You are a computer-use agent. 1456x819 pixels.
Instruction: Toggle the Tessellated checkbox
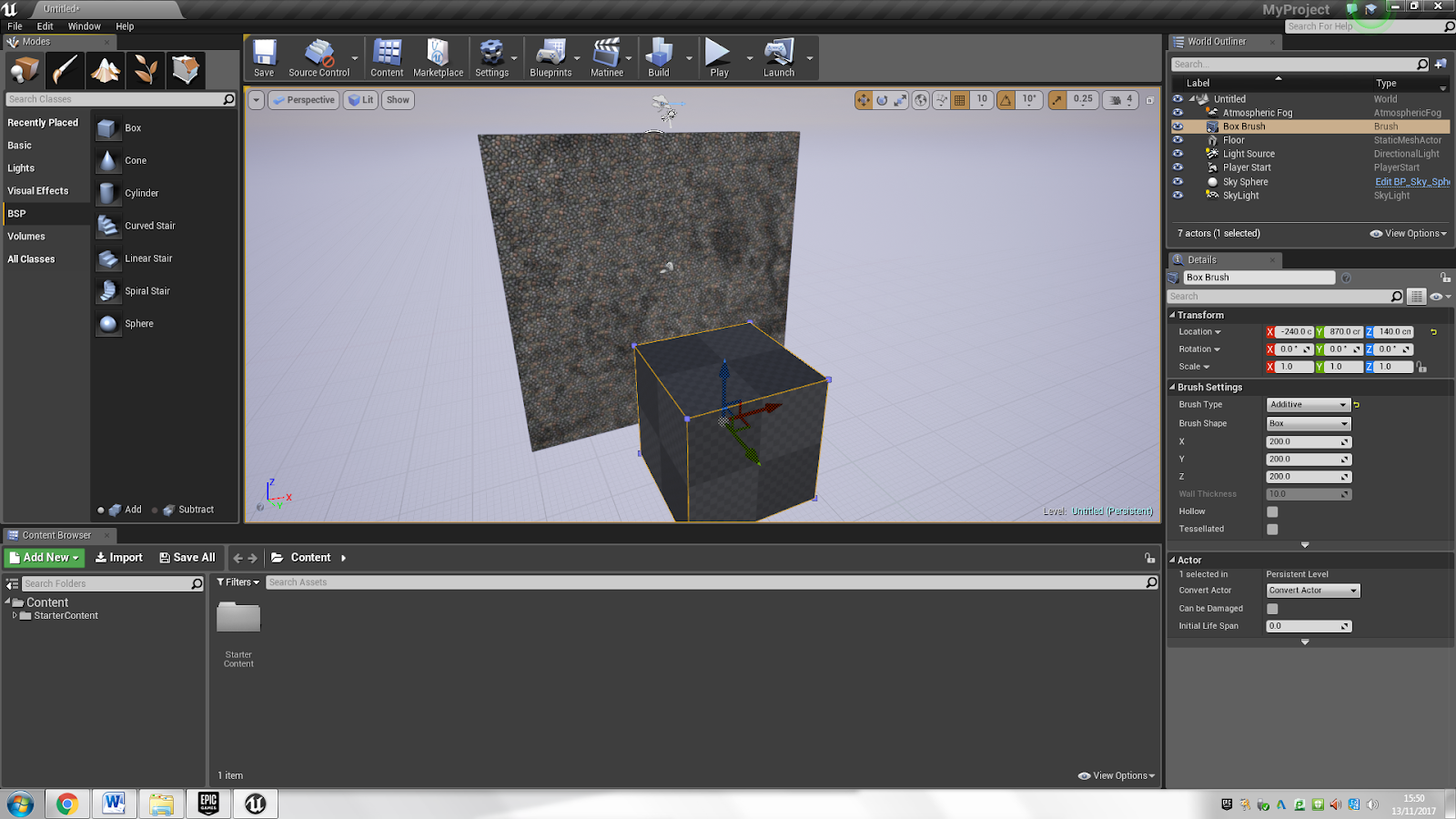click(1272, 529)
